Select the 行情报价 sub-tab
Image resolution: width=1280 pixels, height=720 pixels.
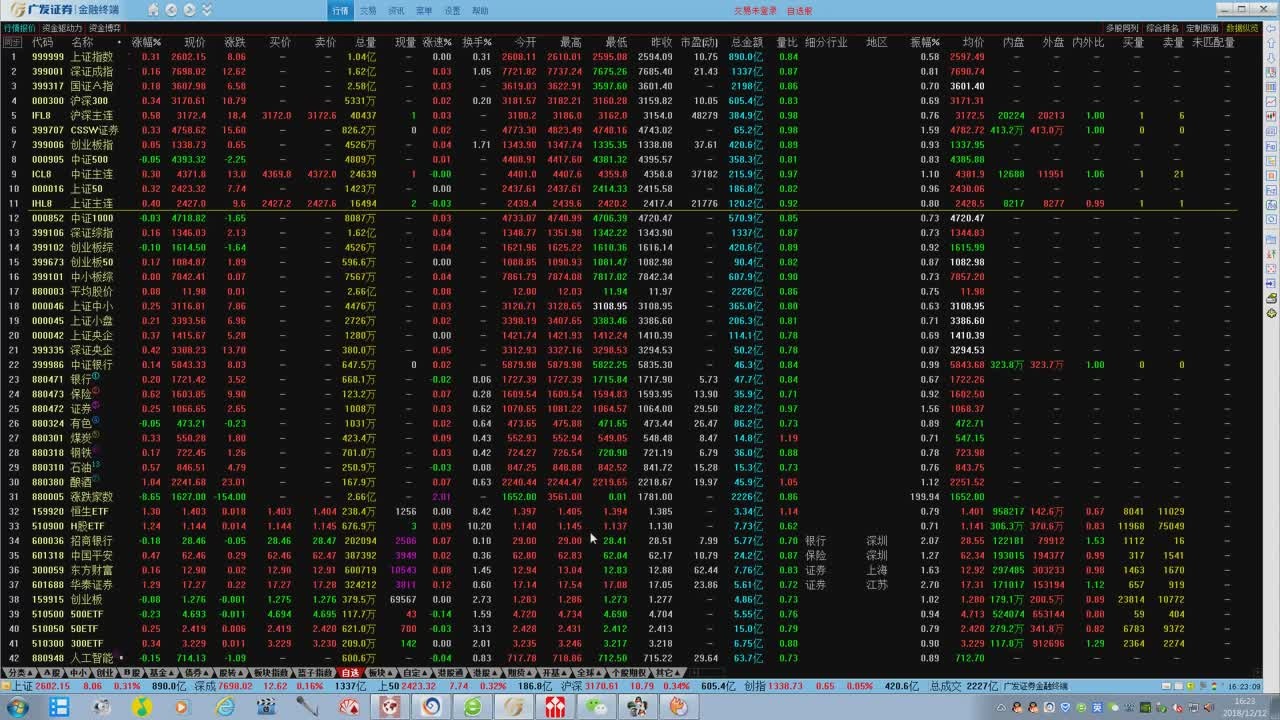19,28
